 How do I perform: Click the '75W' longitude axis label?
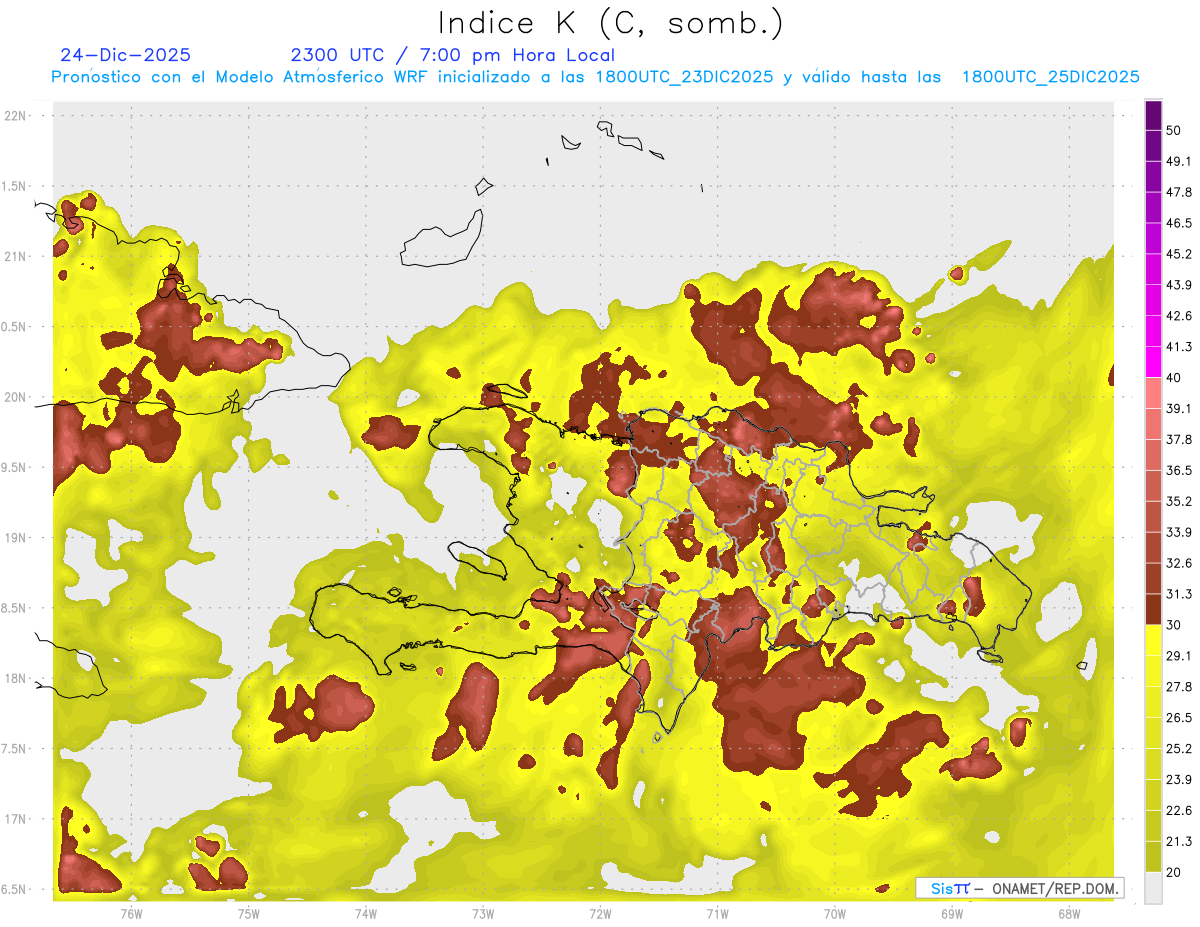(248, 914)
